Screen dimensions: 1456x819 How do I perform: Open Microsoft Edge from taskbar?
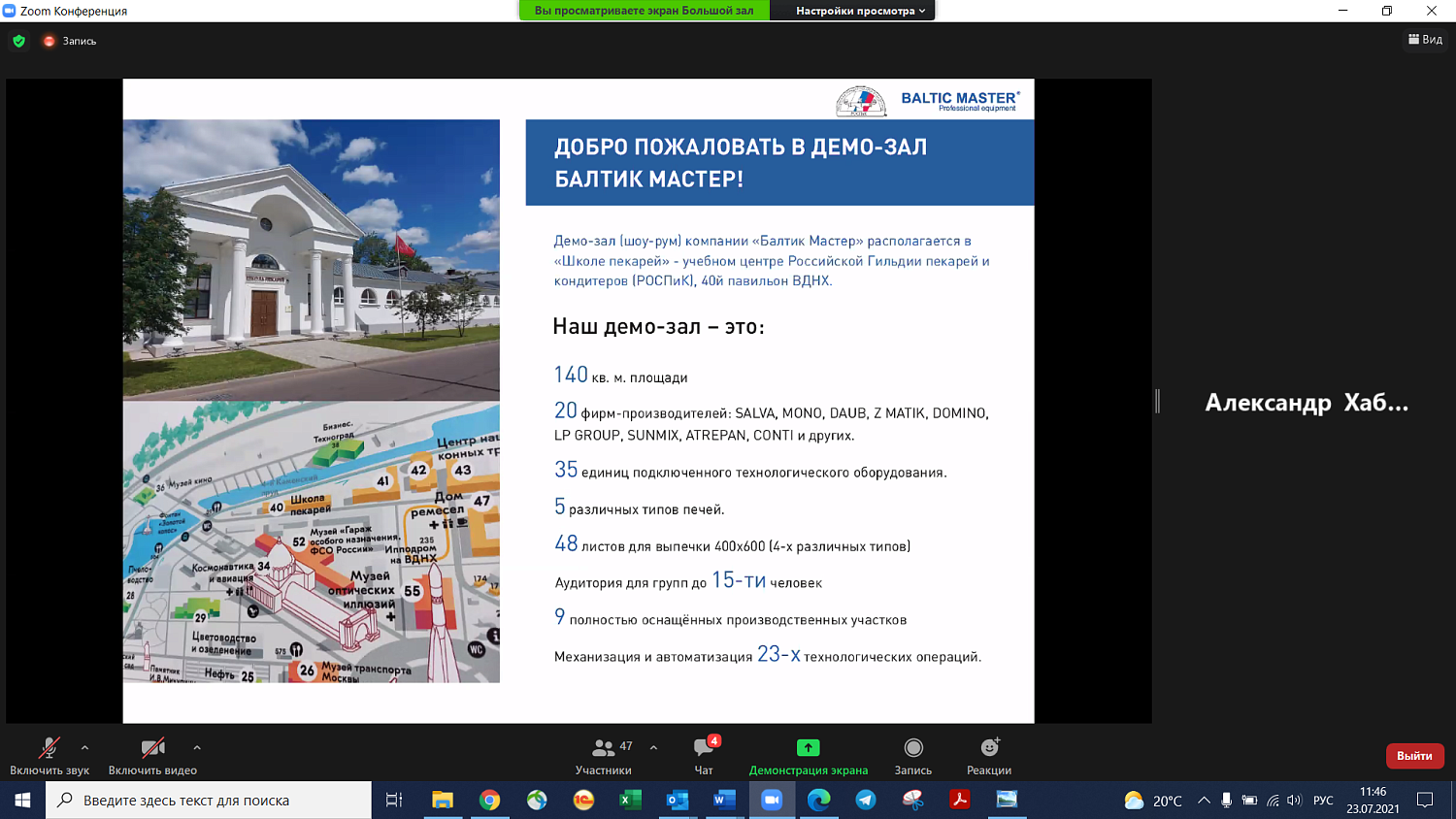(818, 801)
